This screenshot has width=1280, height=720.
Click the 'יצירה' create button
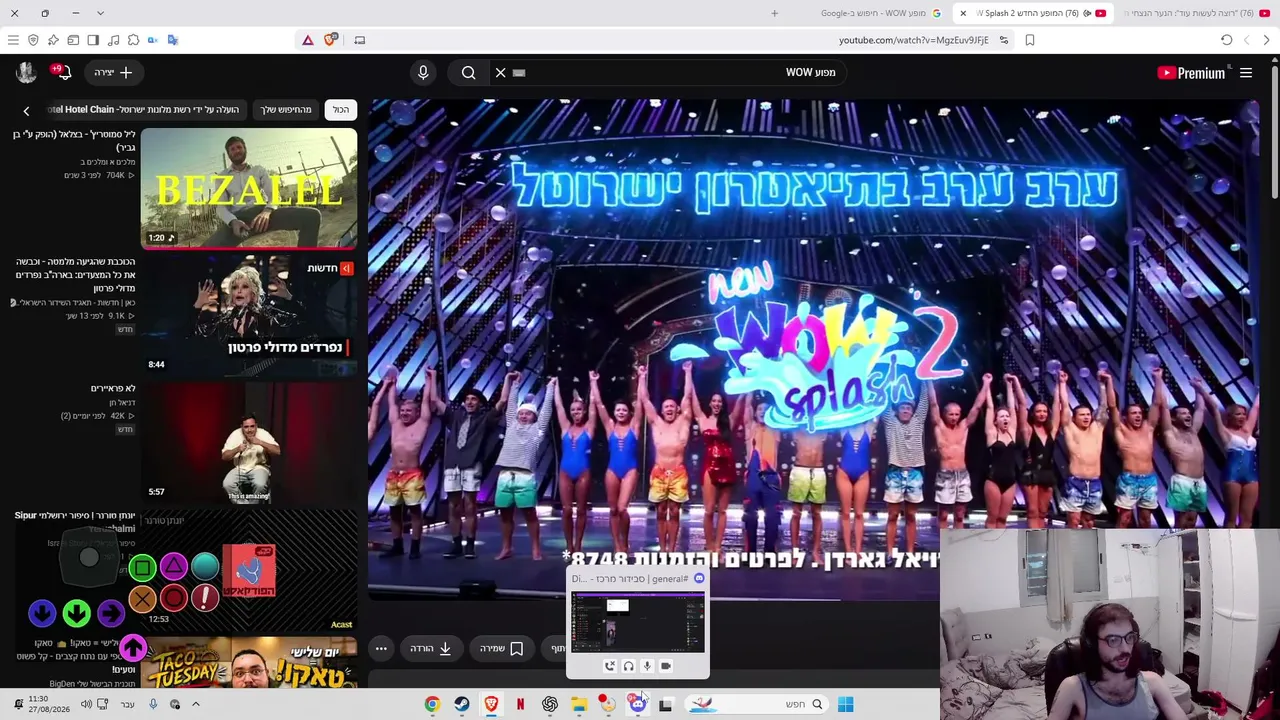coord(114,72)
